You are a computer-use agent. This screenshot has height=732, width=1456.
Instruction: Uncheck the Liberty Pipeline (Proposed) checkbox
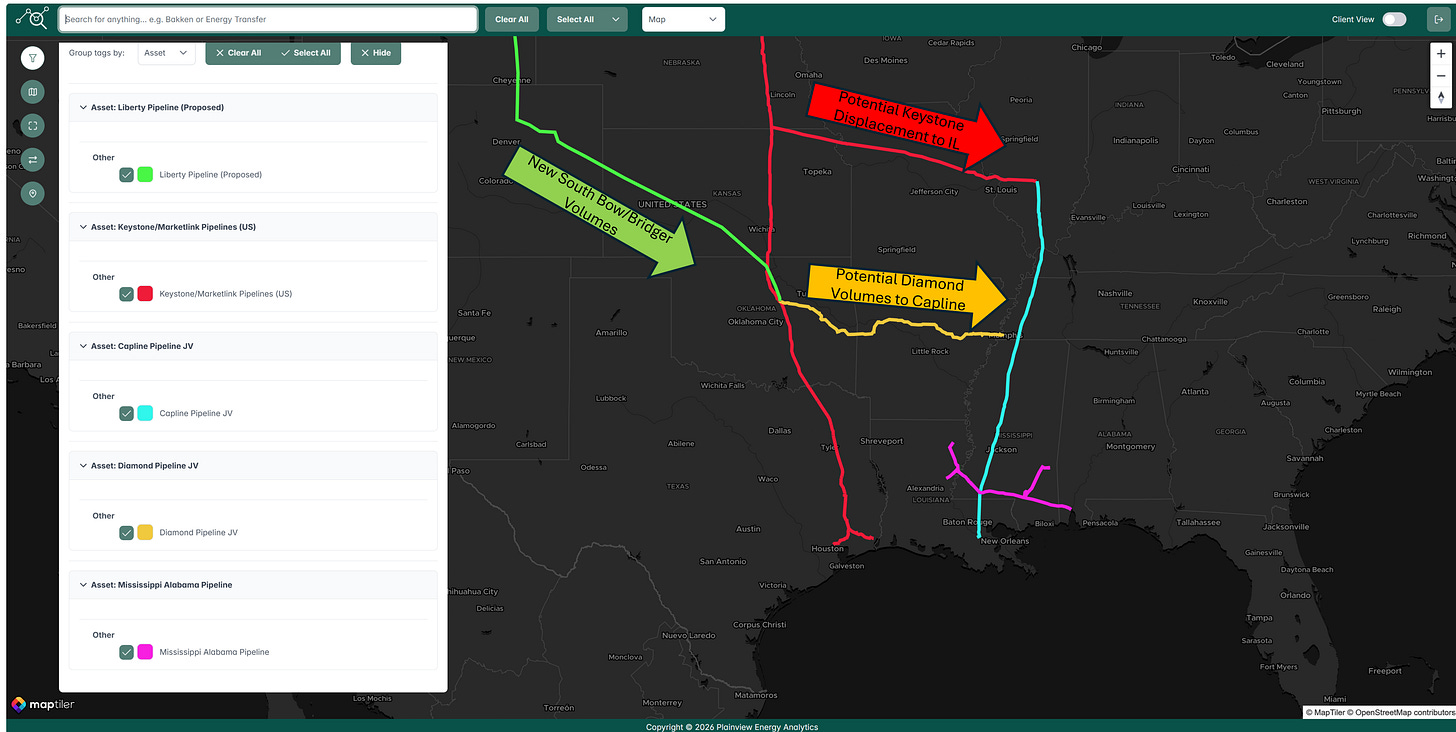[126, 174]
